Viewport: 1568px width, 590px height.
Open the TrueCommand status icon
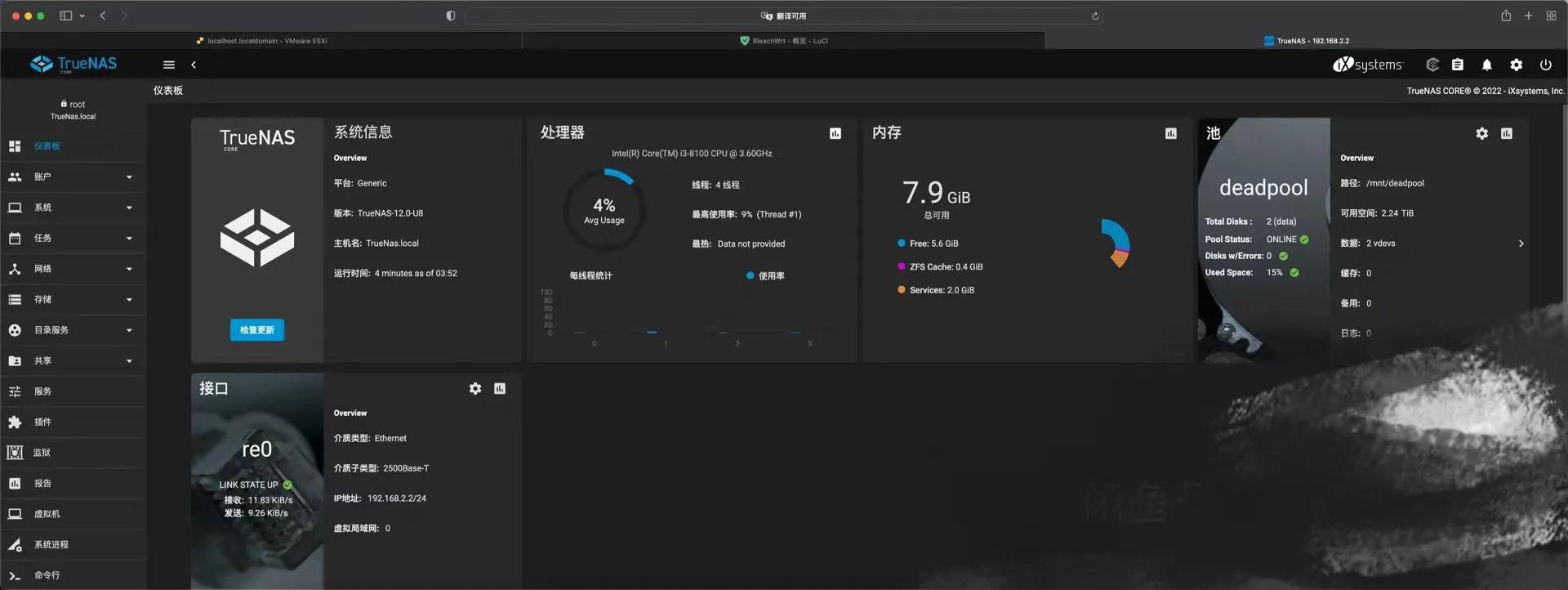coord(1432,65)
